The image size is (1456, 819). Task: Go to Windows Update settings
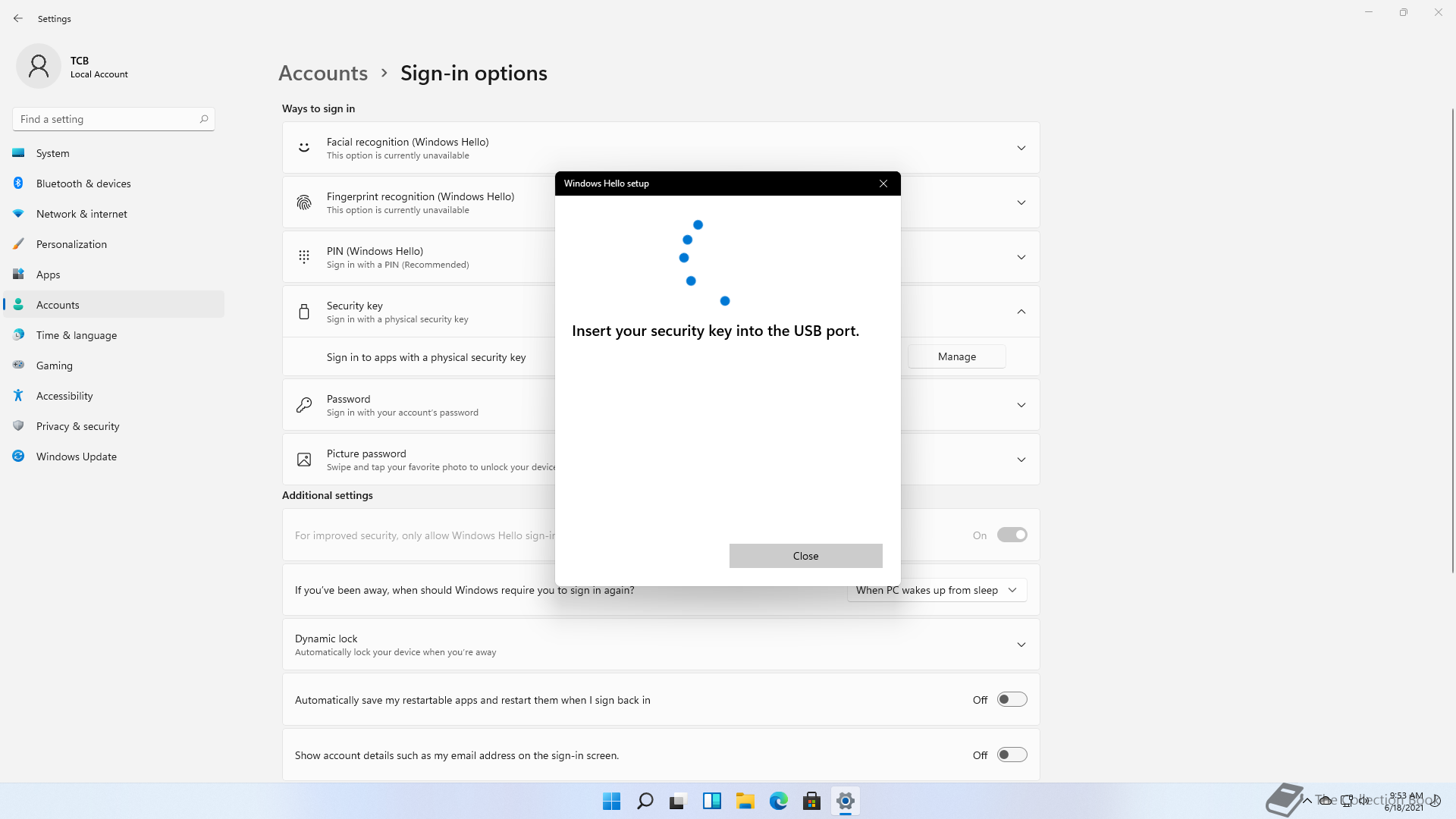[114, 457]
